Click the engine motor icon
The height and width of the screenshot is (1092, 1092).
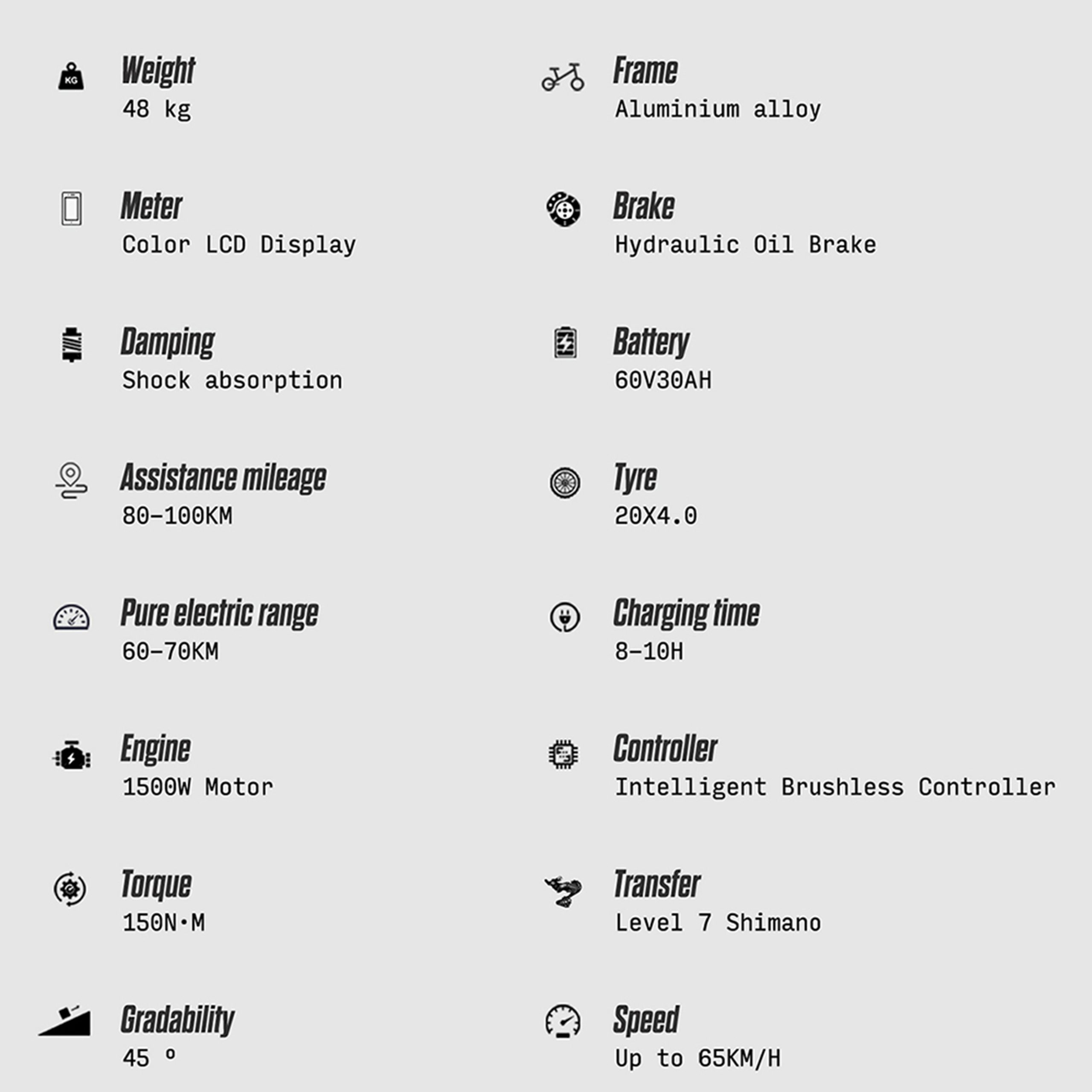[72, 755]
